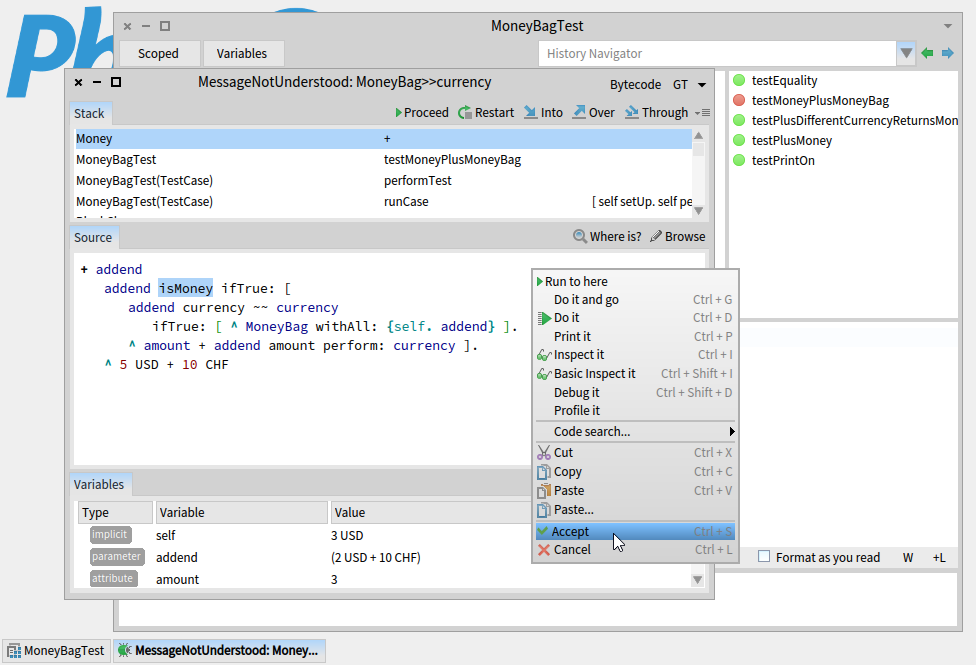Move the stack list up with the arrow
This screenshot has width=976, height=665.
tap(698, 136)
